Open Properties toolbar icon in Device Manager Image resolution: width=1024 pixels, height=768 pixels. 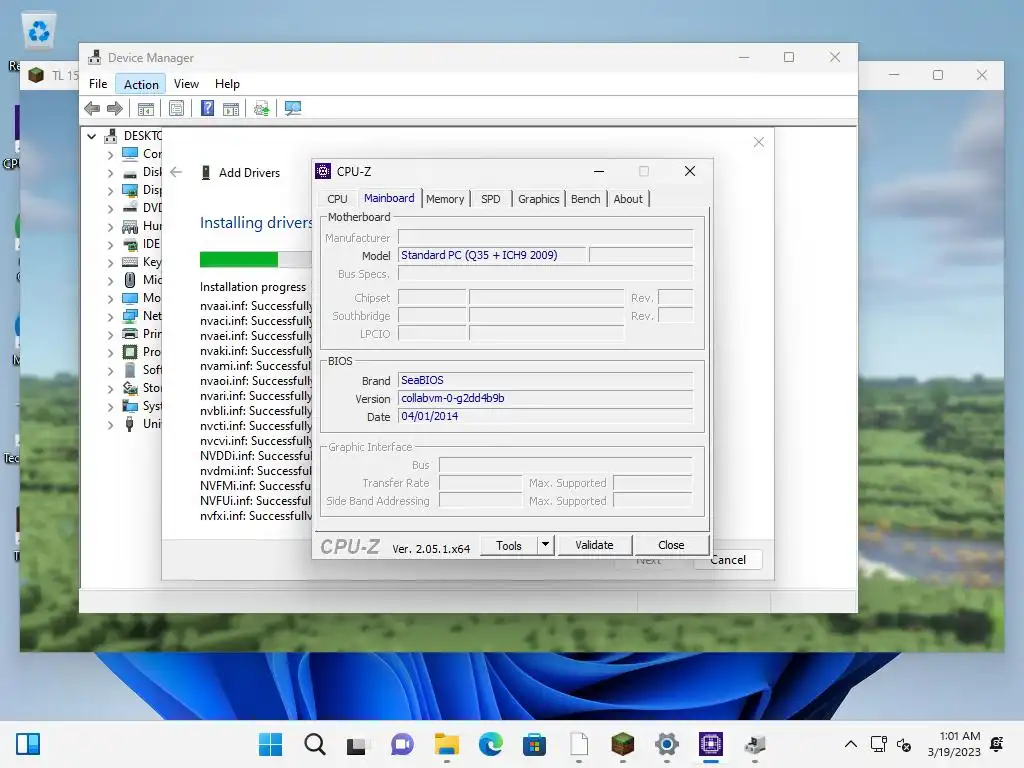(x=176, y=108)
